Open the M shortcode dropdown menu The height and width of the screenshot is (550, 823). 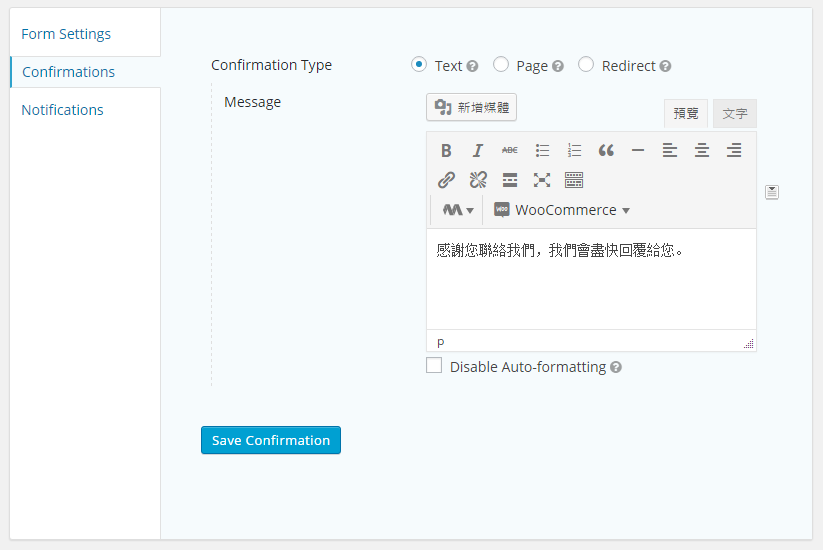458,210
